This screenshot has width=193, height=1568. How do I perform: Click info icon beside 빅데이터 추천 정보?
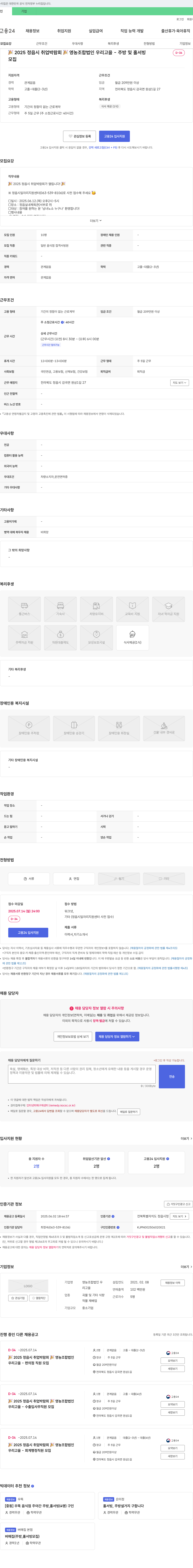tap(32, 1486)
